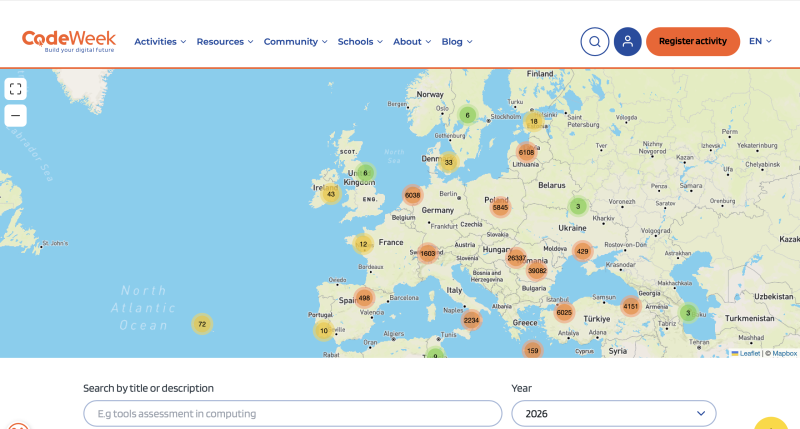Expand the About menu
The image size is (800, 429).
[412, 42]
